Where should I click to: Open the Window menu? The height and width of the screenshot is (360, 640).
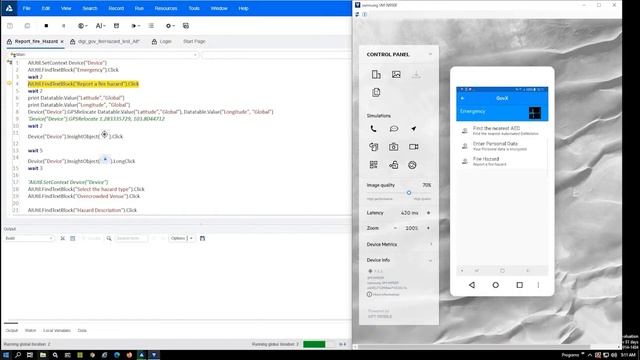[x=219, y=8]
